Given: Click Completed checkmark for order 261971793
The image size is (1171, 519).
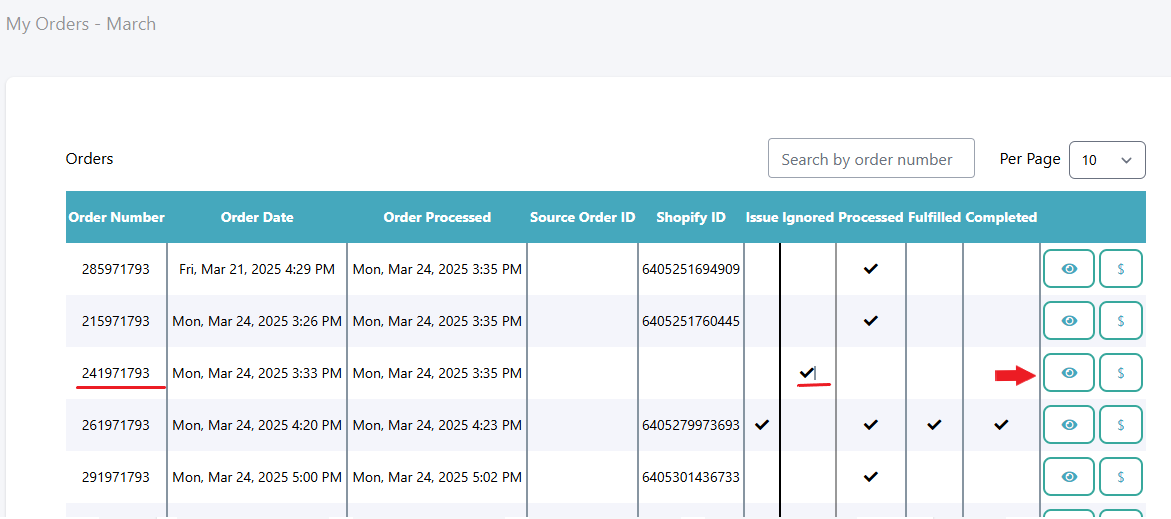Looking at the screenshot, I should point(1001,424).
